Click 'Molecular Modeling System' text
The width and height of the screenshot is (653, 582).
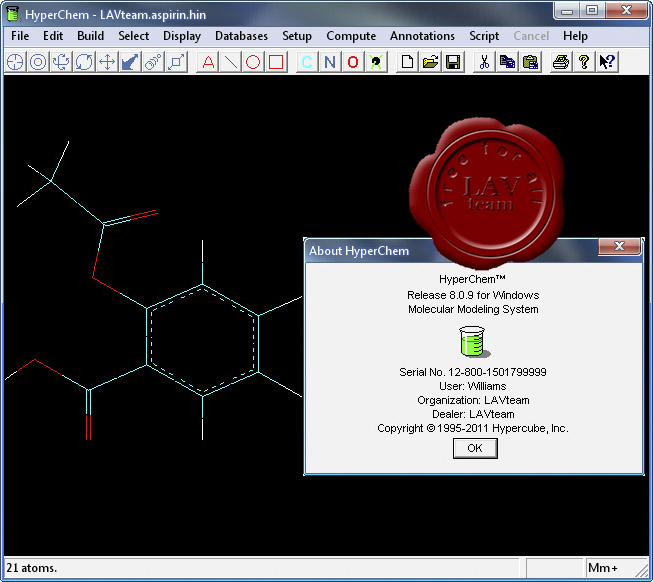pos(473,309)
